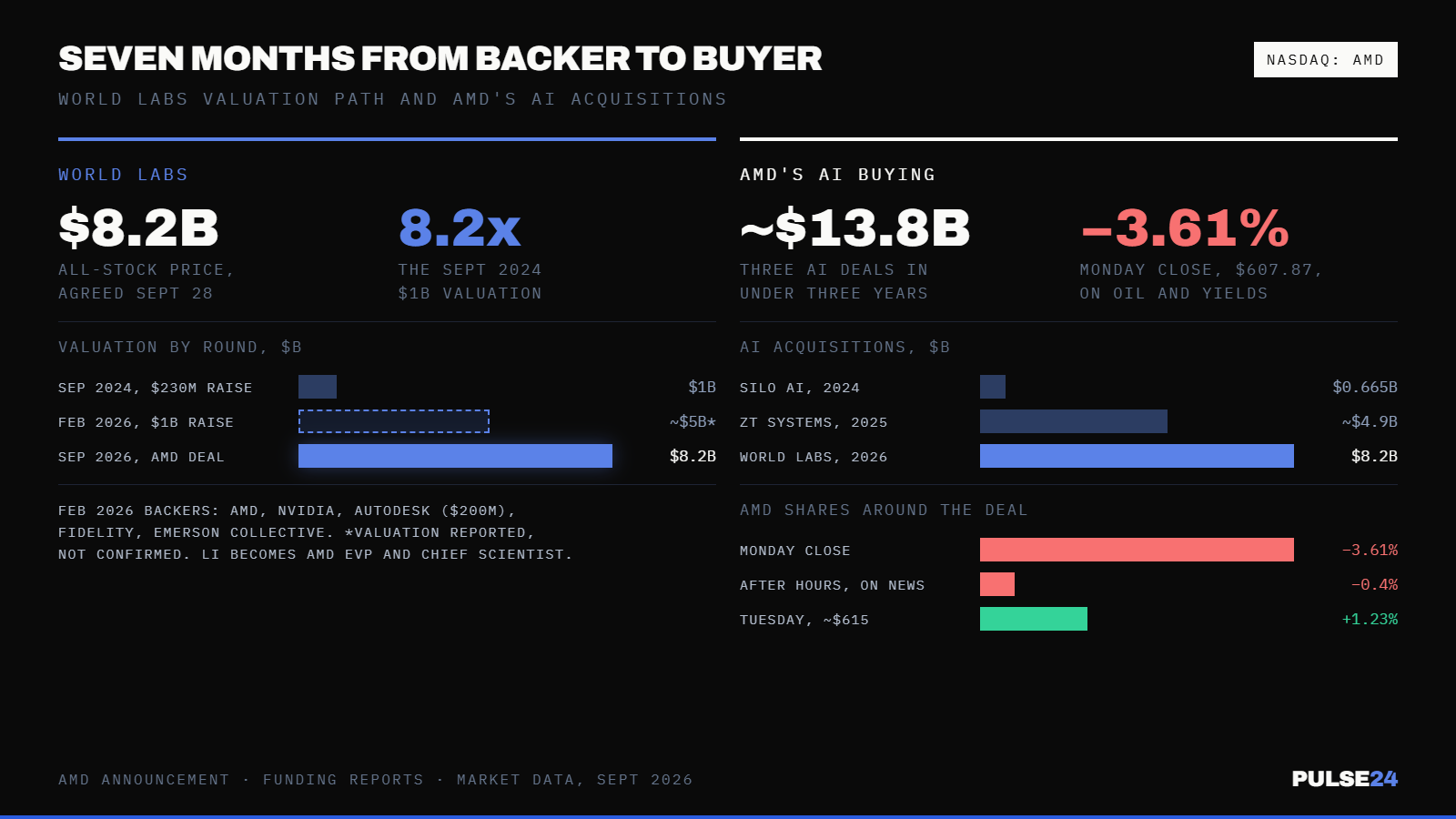
Task: Click the 'AMD'S AI BUYING' section heading
Action: 837,175
